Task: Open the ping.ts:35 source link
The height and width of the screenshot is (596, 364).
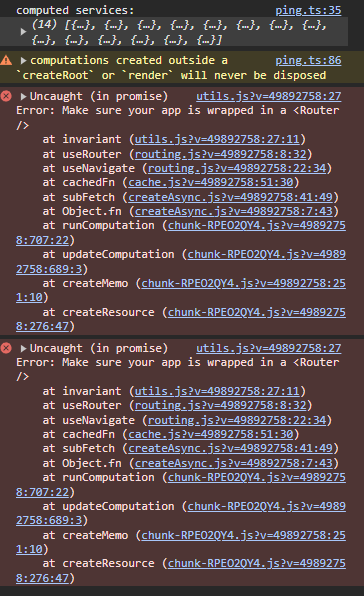Action: click(308, 10)
